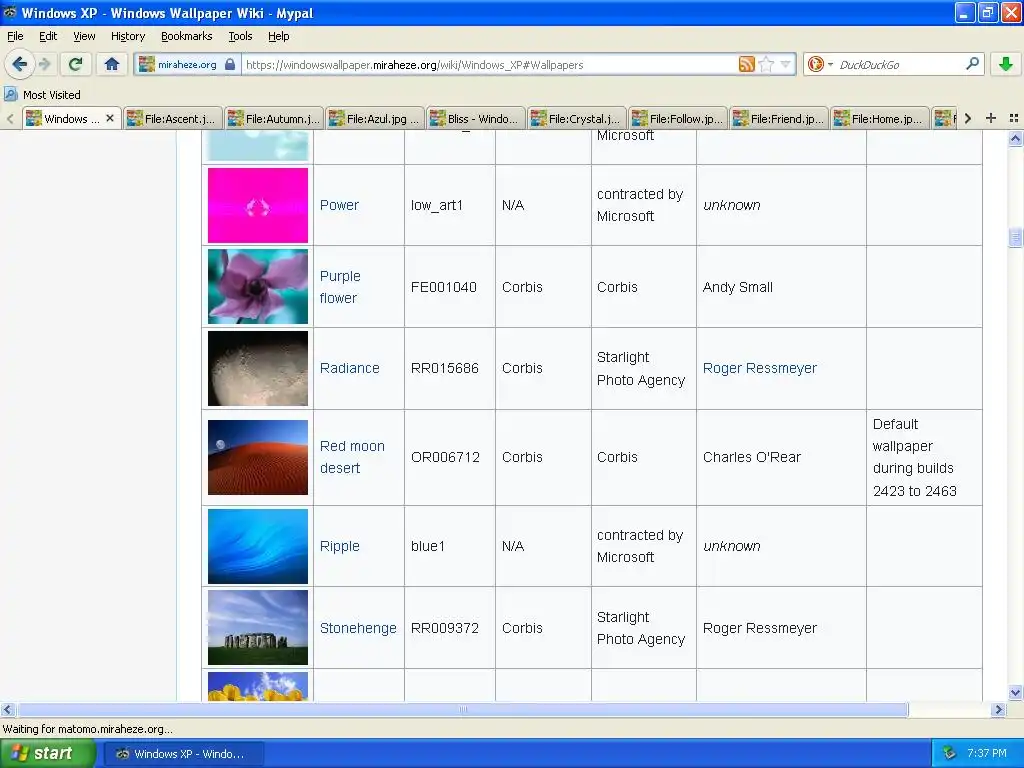Switch to the File:Azul.jpg tab
Image resolution: width=1024 pixels, height=768 pixels.
[375, 118]
